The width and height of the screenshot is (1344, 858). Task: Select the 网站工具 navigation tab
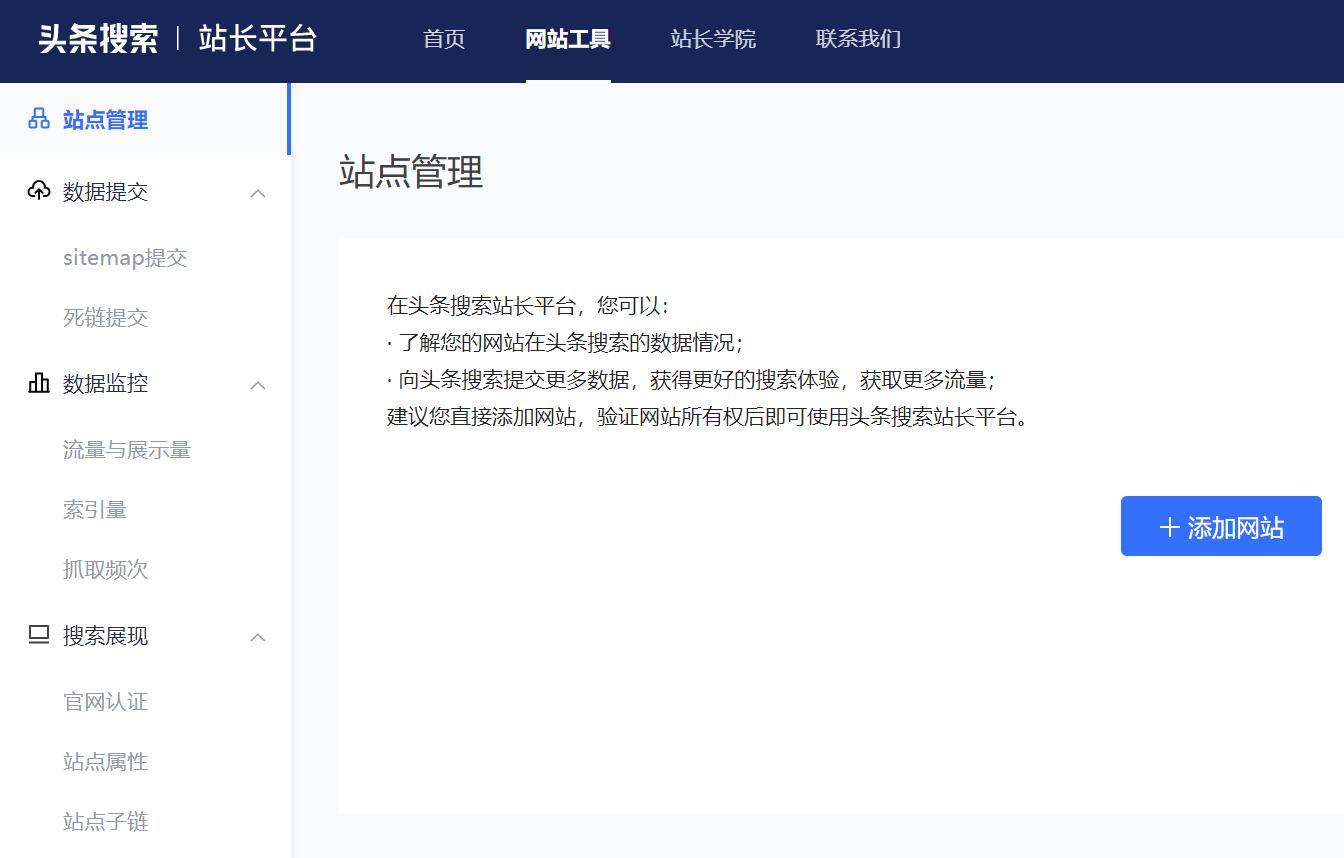[568, 39]
